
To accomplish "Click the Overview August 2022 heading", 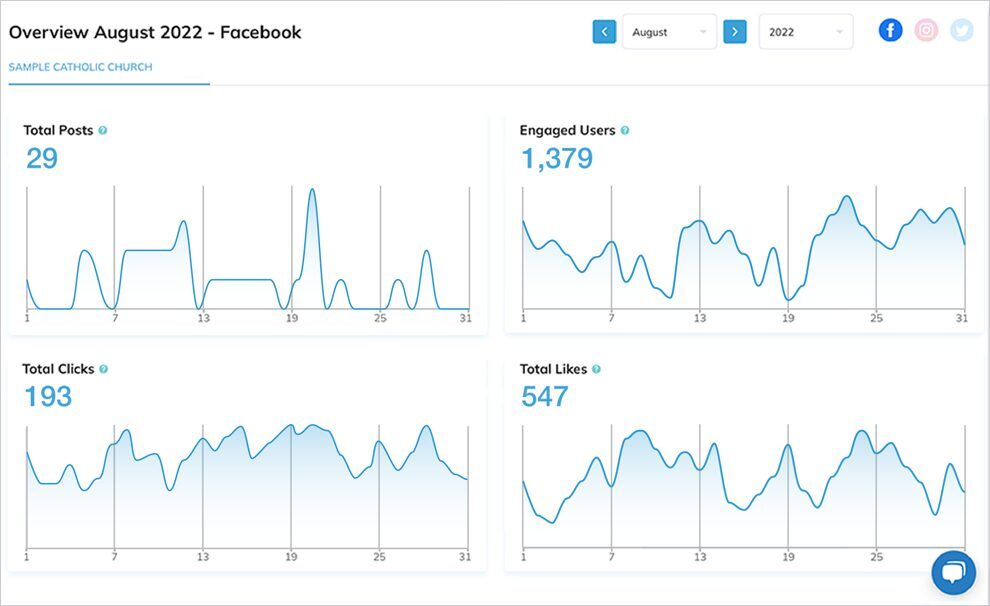I will click(155, 32).
